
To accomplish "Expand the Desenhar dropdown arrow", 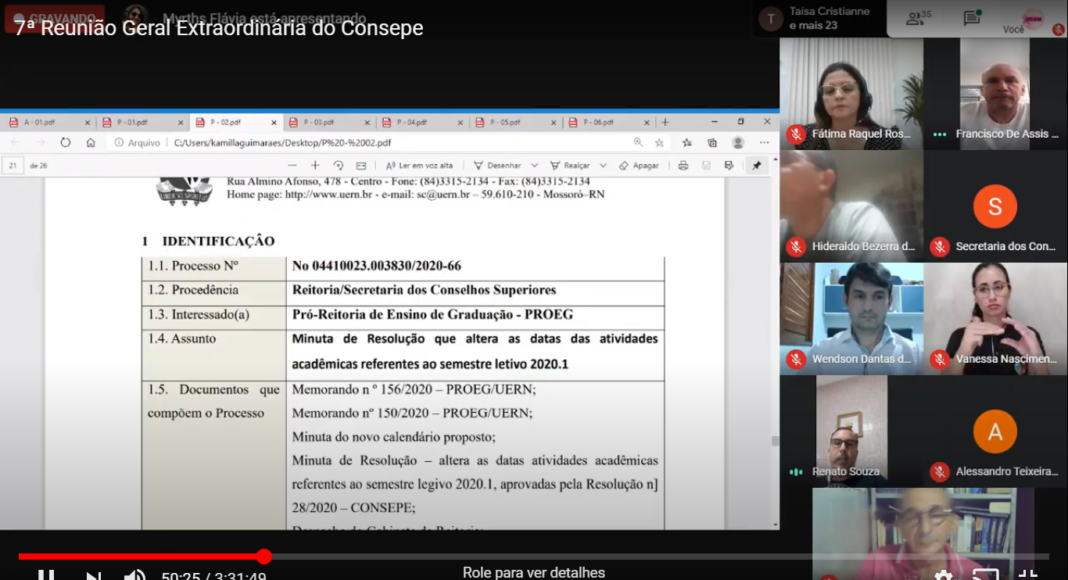I will (x=535, y=165).
